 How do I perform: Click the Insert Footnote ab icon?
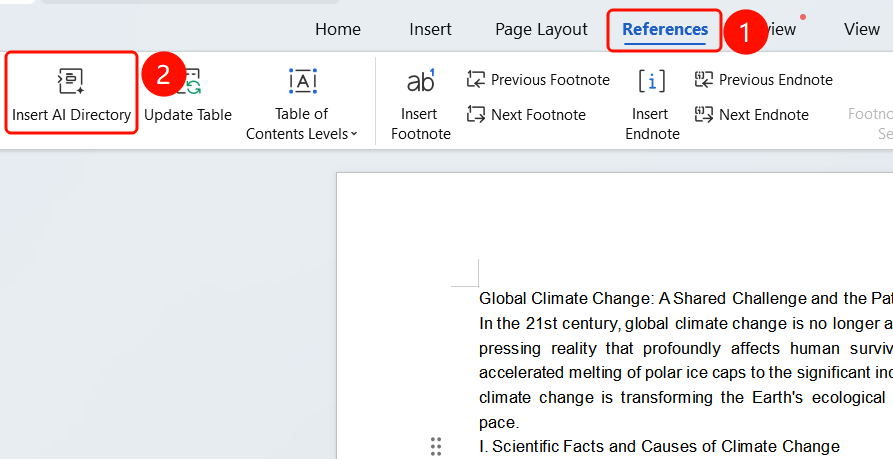(x=421, y=81)
